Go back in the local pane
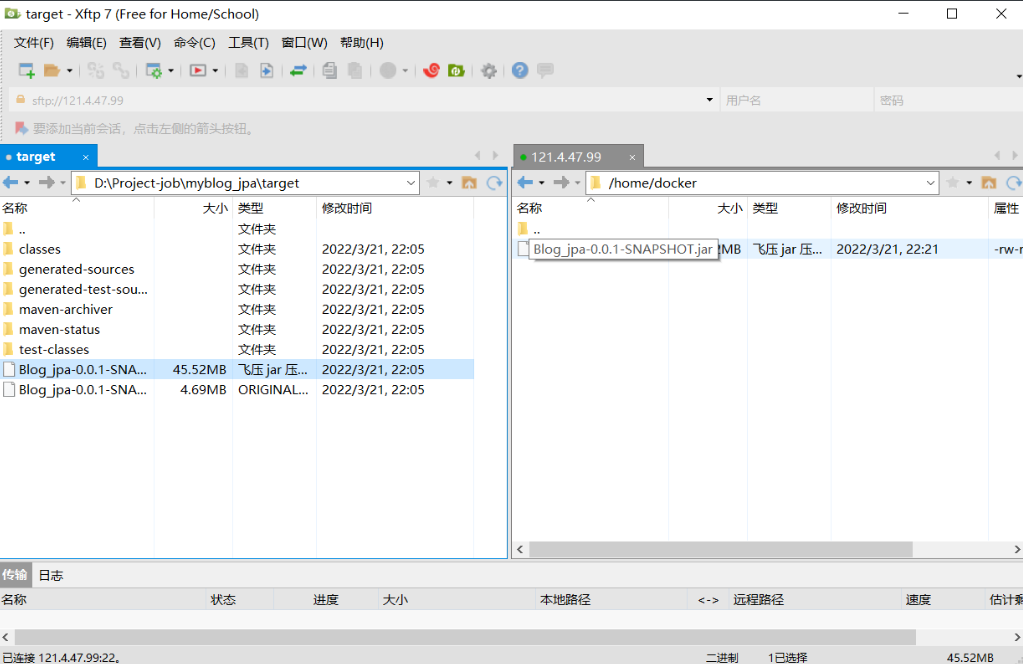 (x=10, y=183)
